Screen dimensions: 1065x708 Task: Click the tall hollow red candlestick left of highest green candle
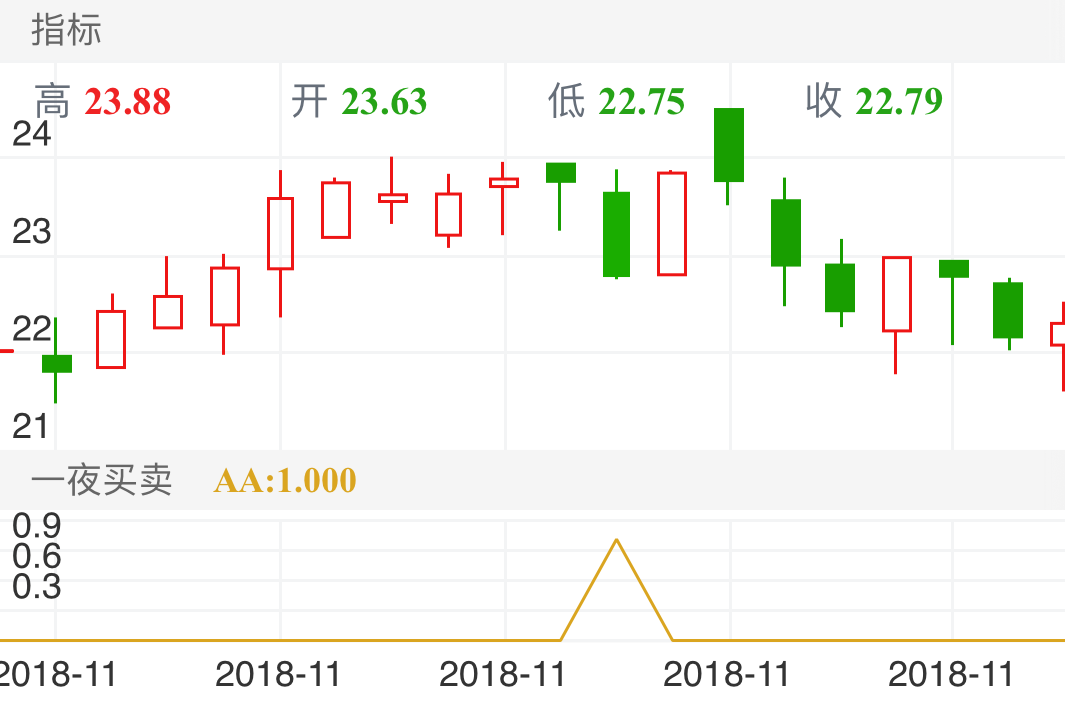pos(672,224)
